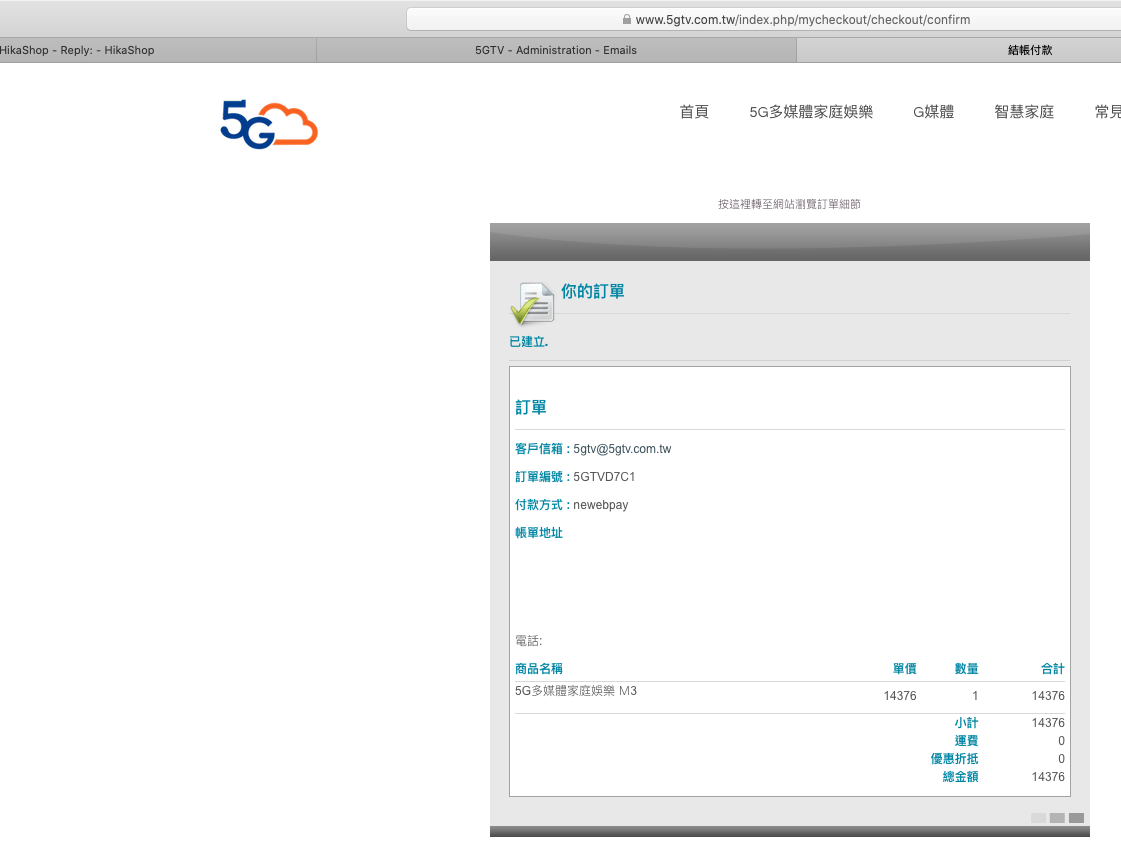Click the order number 5GTVD7C1

tap(604, 477)
